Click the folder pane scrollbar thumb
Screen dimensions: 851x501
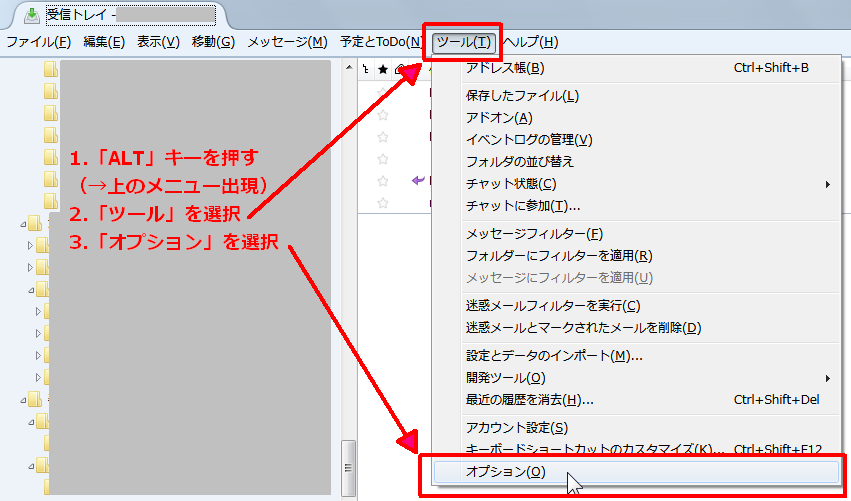click(348, 465)
